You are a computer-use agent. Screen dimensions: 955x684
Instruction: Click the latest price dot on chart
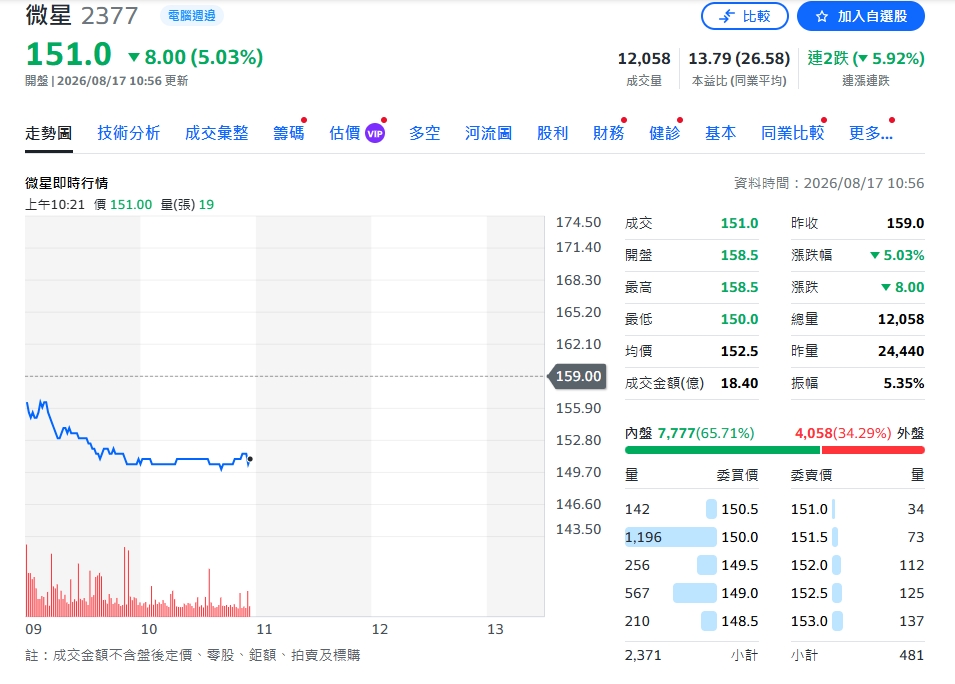click(250, 459)
